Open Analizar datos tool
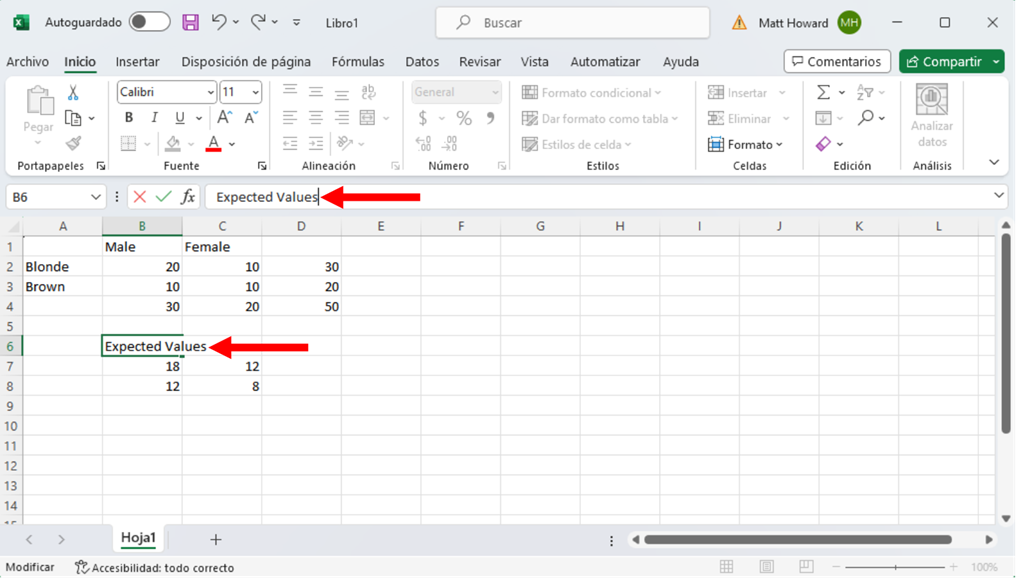The image size is (1016, 578). point(932,115)
